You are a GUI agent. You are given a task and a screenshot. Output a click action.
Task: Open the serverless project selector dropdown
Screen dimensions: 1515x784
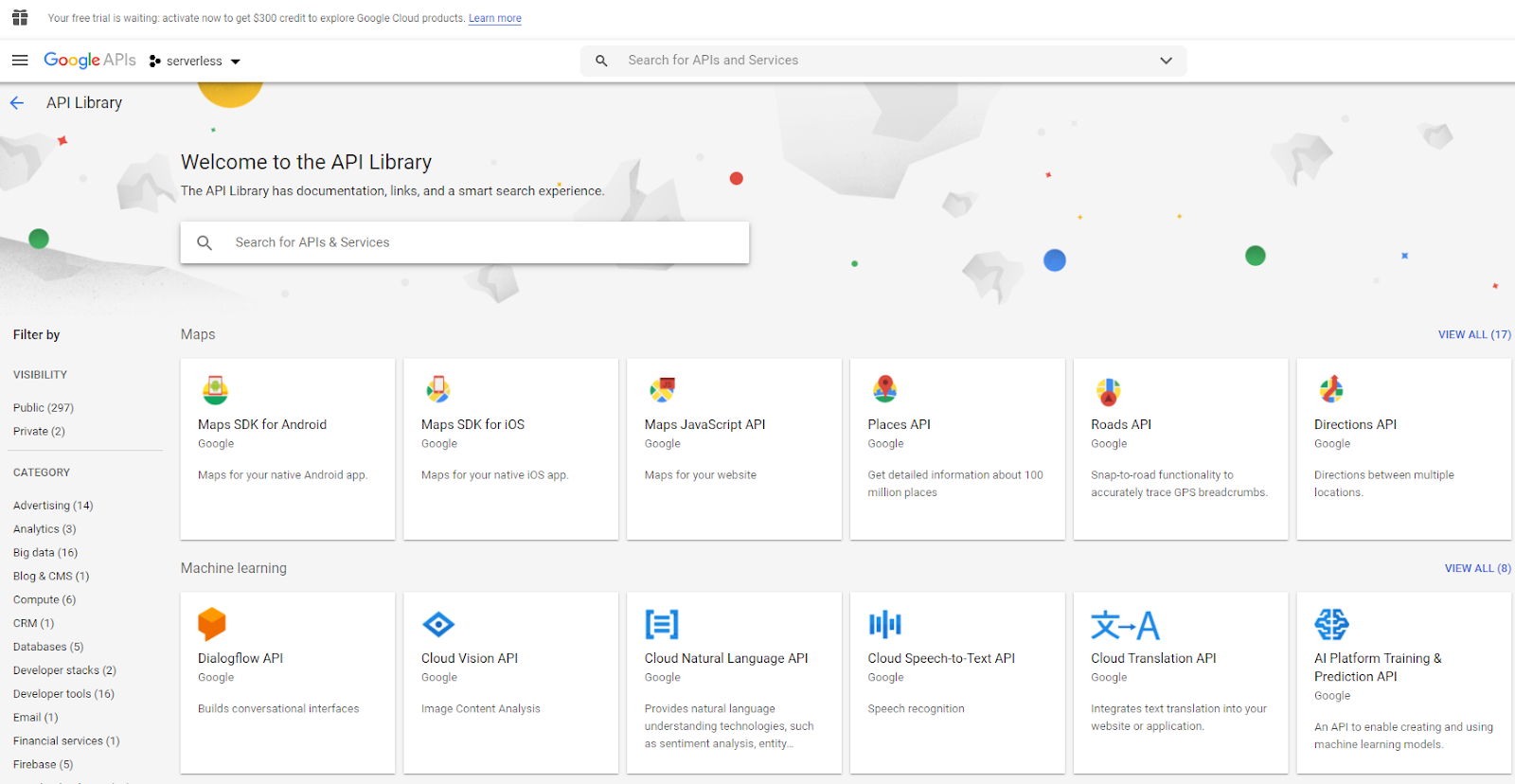[195, 61]
